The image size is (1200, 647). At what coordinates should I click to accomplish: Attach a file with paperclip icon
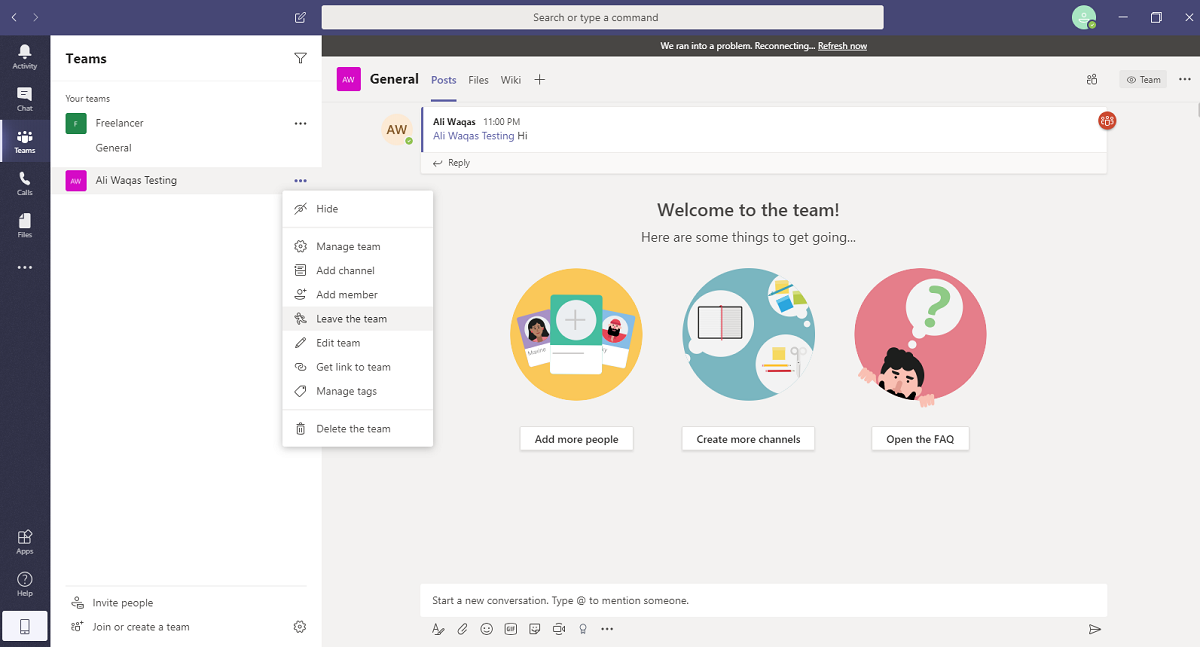point(462,629)
